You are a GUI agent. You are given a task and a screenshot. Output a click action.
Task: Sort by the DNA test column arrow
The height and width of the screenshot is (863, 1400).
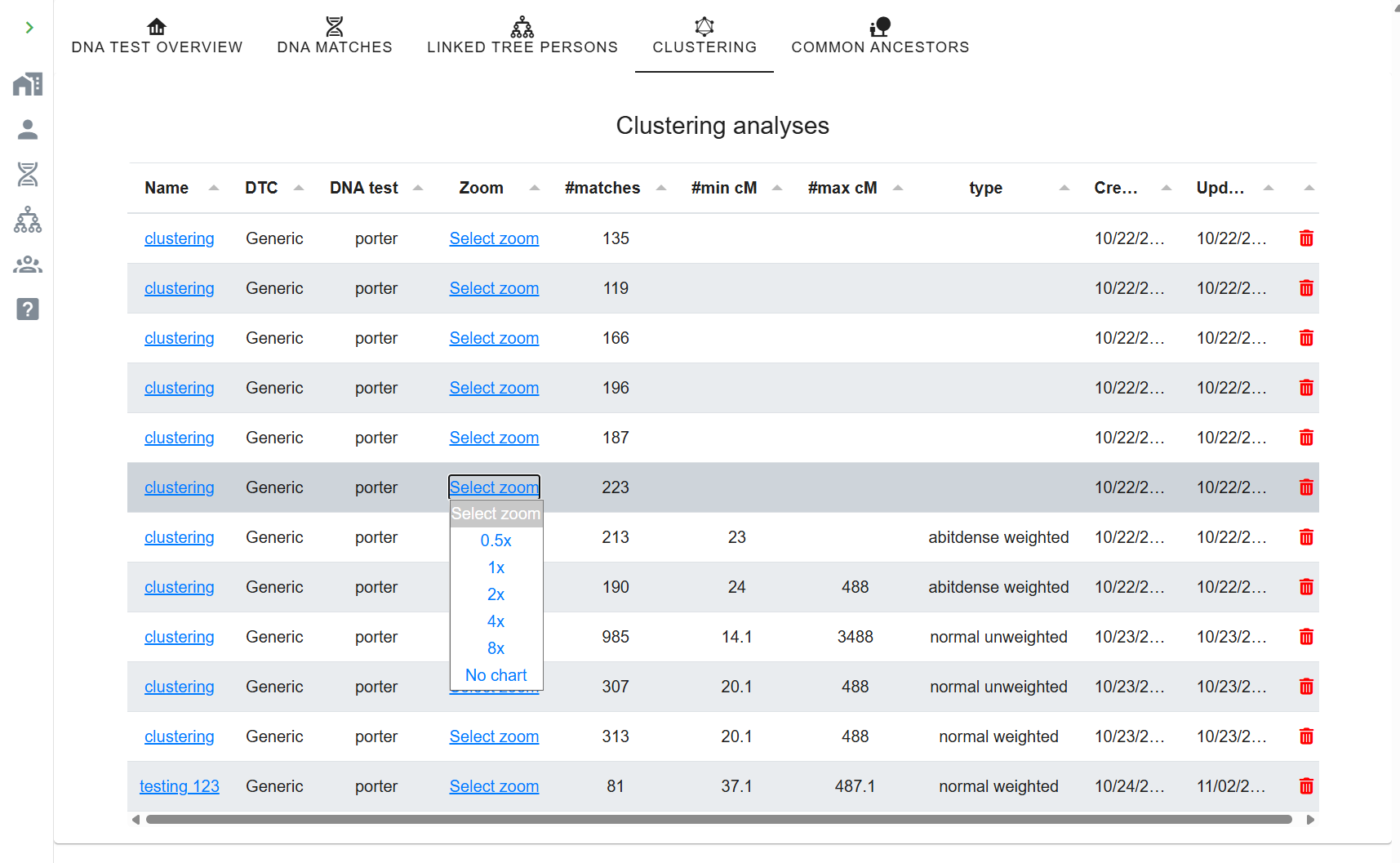coord(418,188)
